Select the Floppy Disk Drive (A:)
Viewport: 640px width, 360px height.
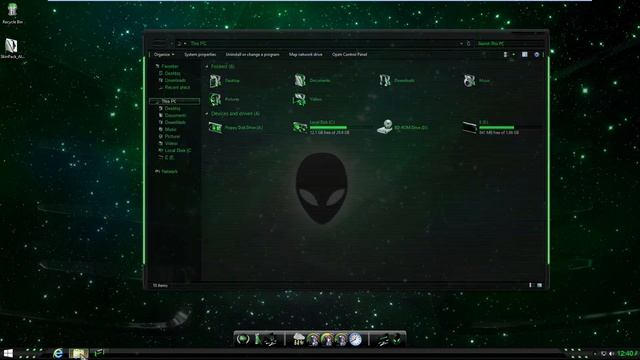click(236, 128)
